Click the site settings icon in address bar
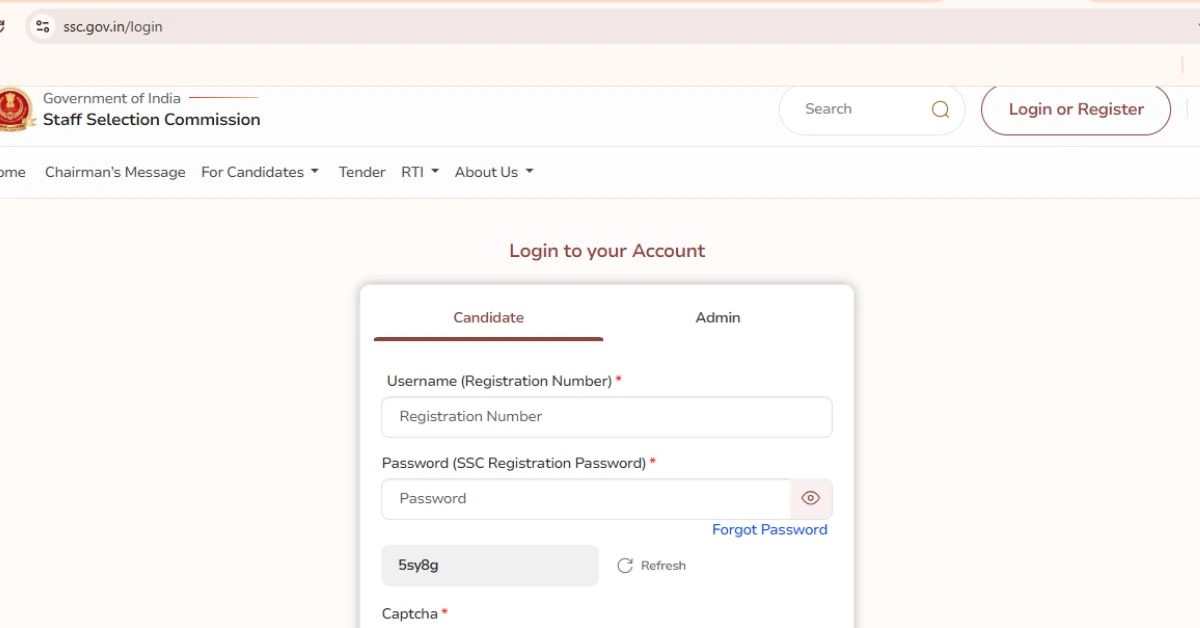The width and height of the screenshot is (1200, 628). click(42, 27)
